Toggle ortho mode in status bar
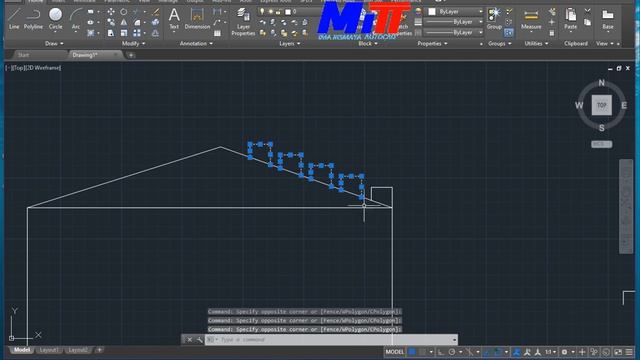The height and width of the screenshot is (360, 640). (441, 352)
